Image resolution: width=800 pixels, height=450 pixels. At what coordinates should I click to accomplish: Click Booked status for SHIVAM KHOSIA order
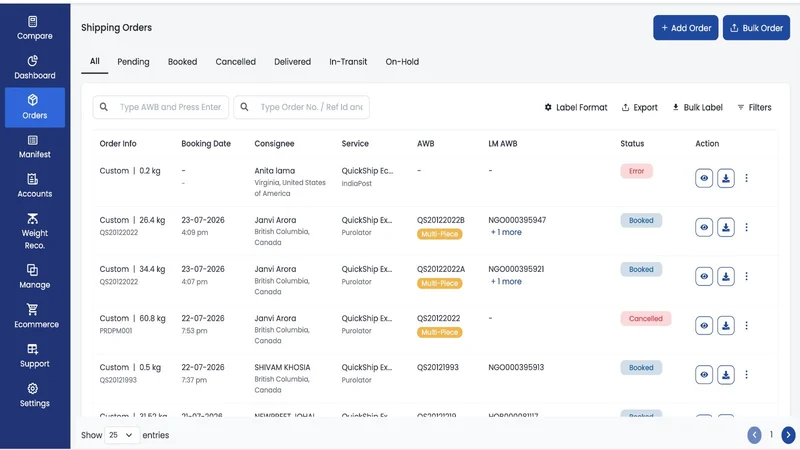641,367
